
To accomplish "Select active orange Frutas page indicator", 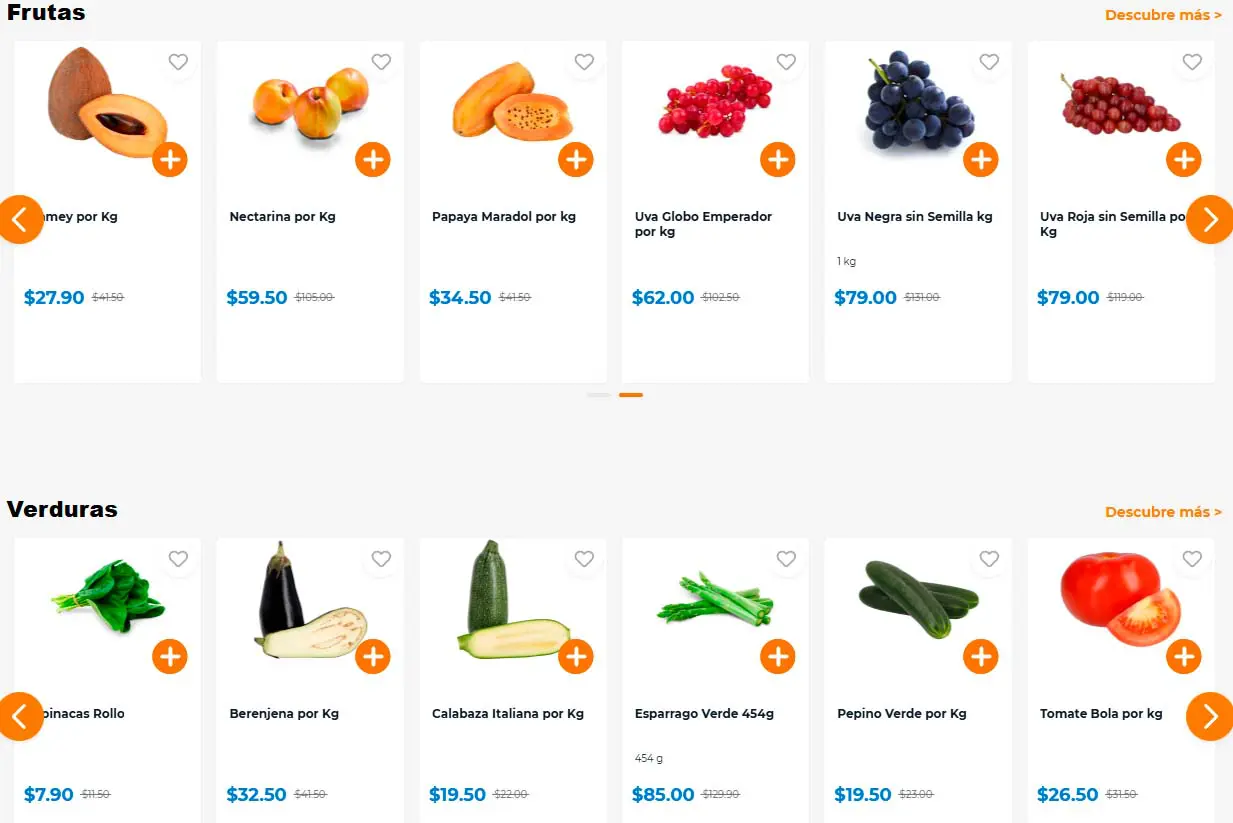I will (x=631, y=395).
